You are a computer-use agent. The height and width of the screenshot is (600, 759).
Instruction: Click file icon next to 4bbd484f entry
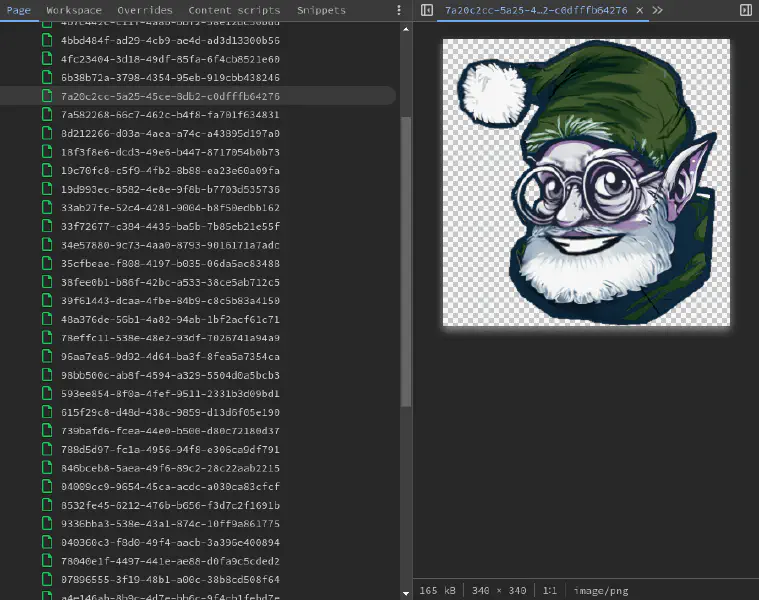pyautogui.click(x=46, y=41)
